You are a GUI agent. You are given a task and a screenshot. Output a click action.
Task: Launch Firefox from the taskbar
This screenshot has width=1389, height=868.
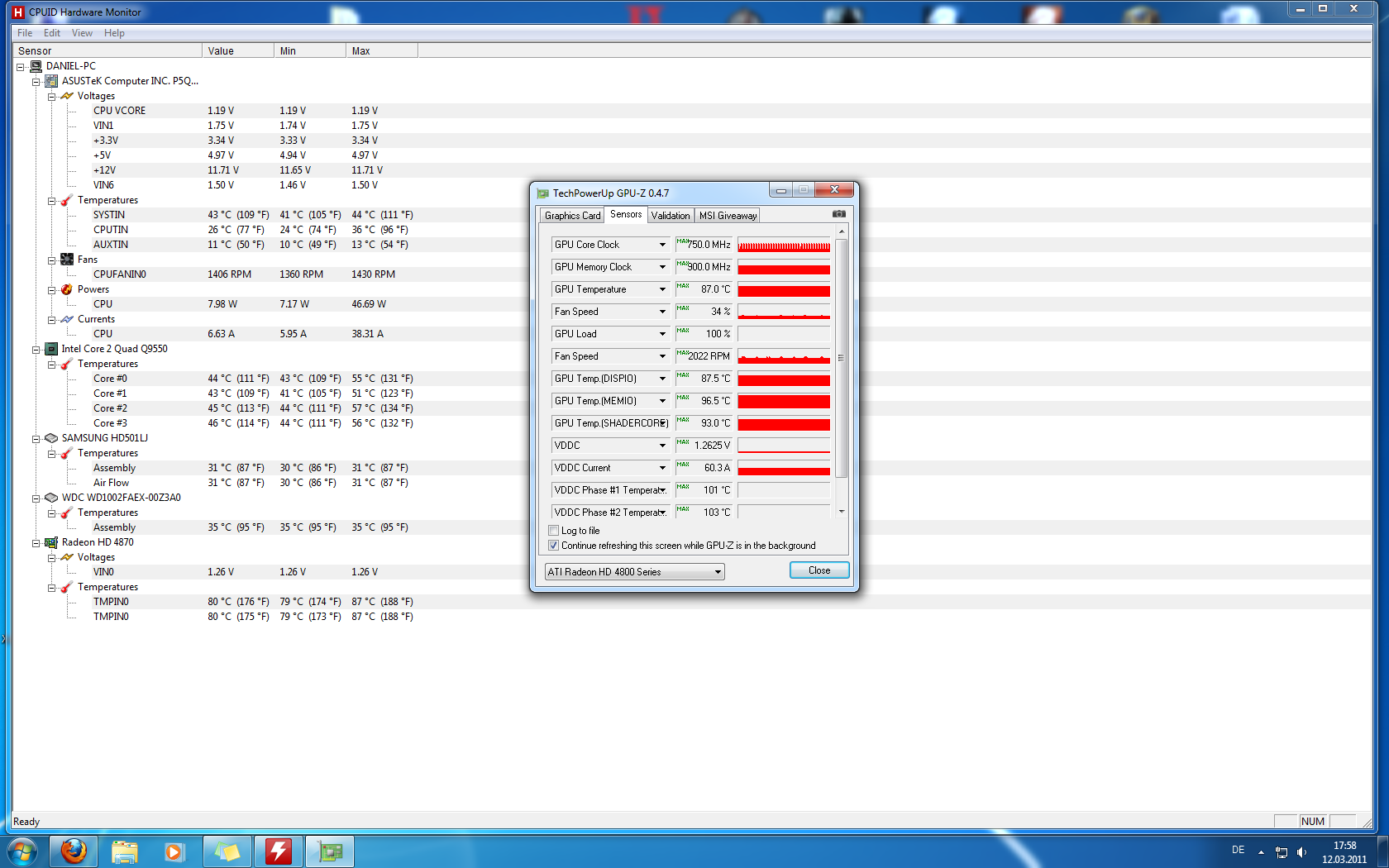(x=74, y=851)
